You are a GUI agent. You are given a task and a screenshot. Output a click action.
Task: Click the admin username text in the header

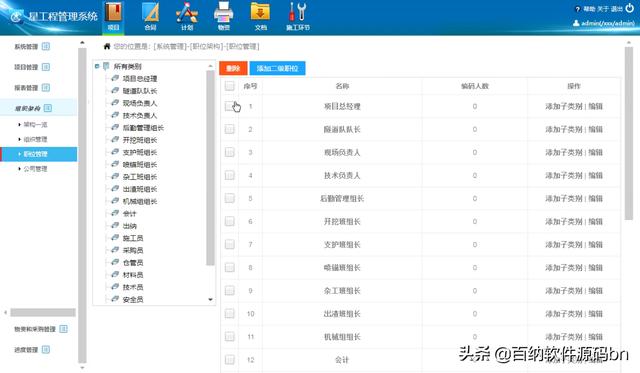click(608, 23)
